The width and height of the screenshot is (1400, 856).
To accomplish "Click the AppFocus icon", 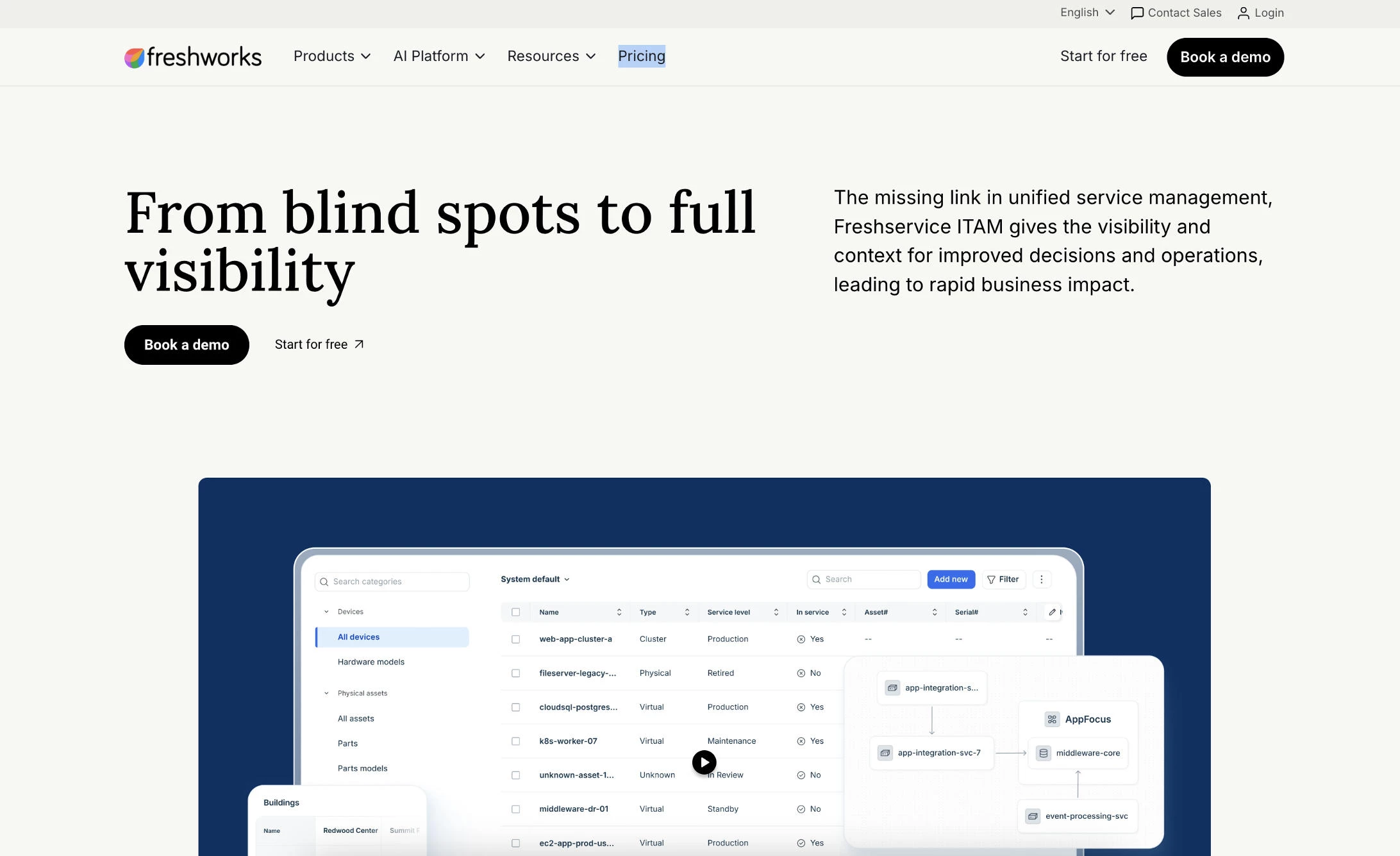I will click(1052, 719).
